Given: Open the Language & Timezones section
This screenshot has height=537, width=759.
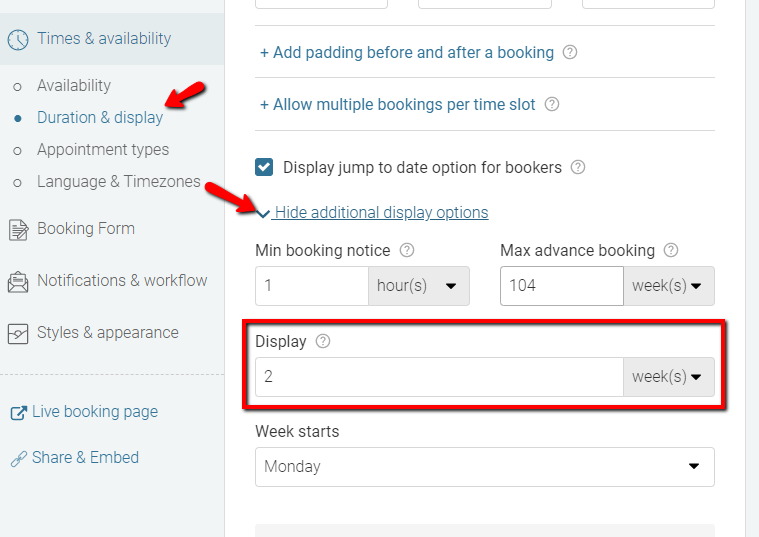Looking at the screenshot, I should (x=119, y=181).
